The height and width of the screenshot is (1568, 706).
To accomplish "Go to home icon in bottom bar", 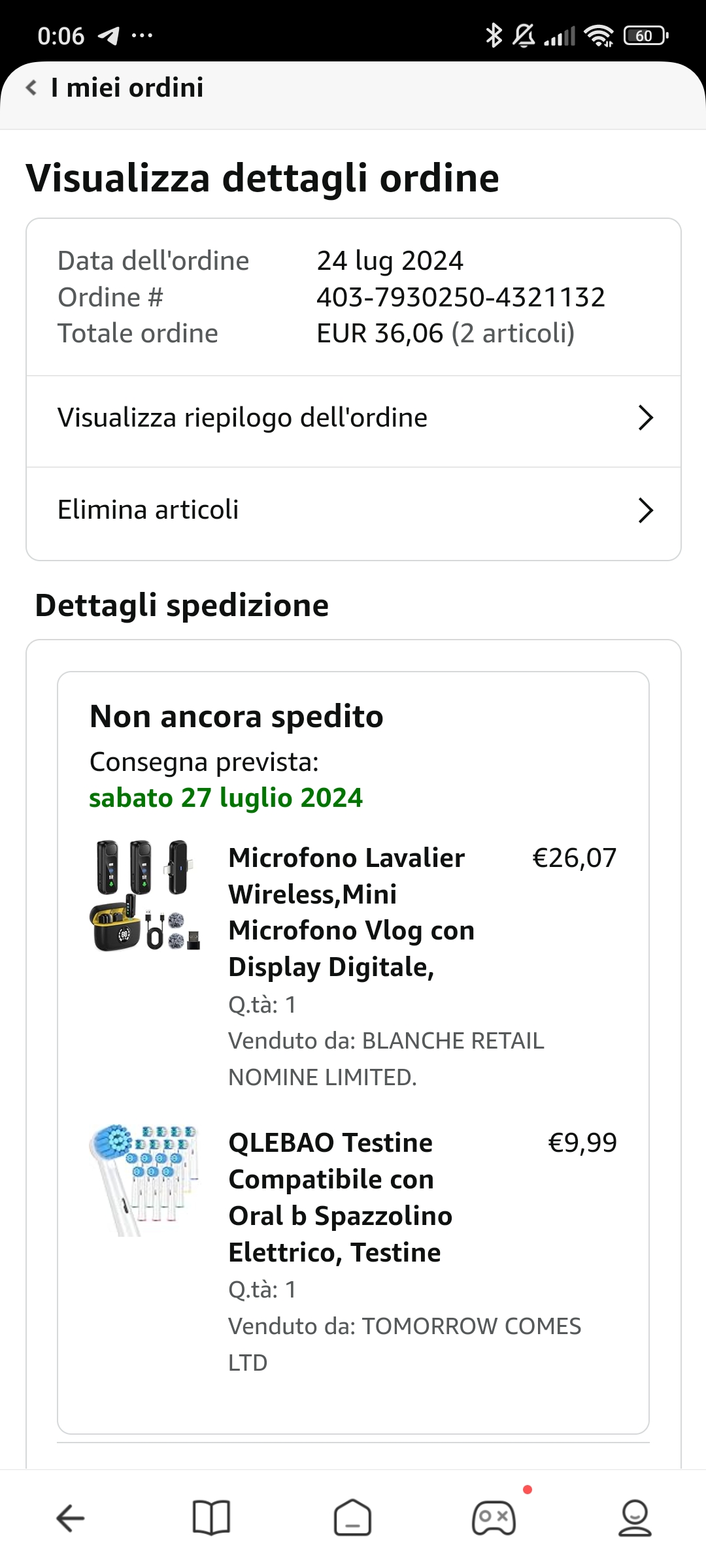I will point(352,1517).
